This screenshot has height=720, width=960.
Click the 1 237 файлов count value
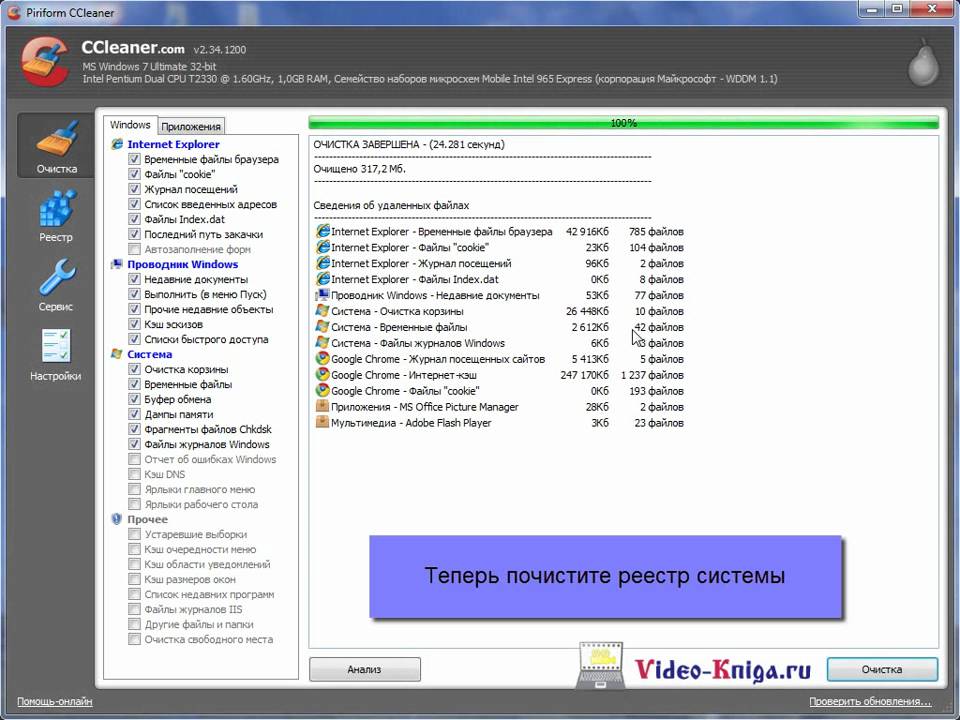652,375
